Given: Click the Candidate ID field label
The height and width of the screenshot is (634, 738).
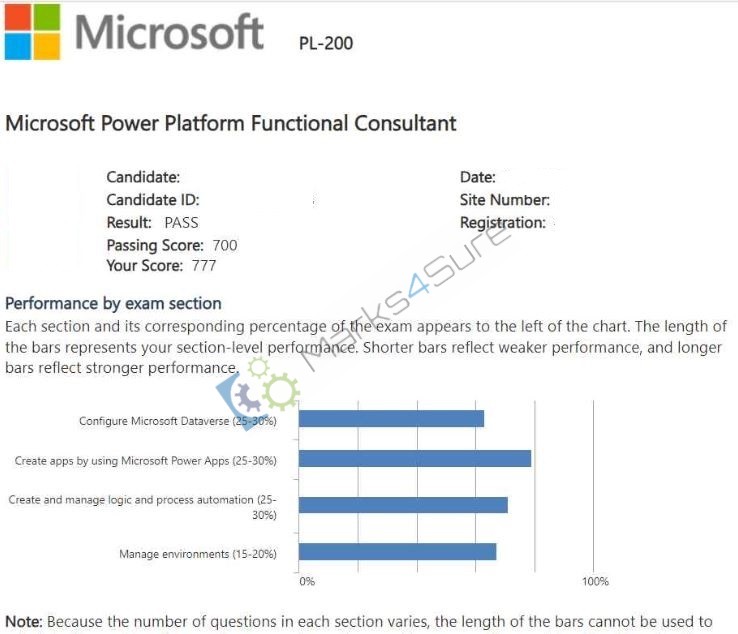Looking at the screenshot, I should click(x=153, y=200).
